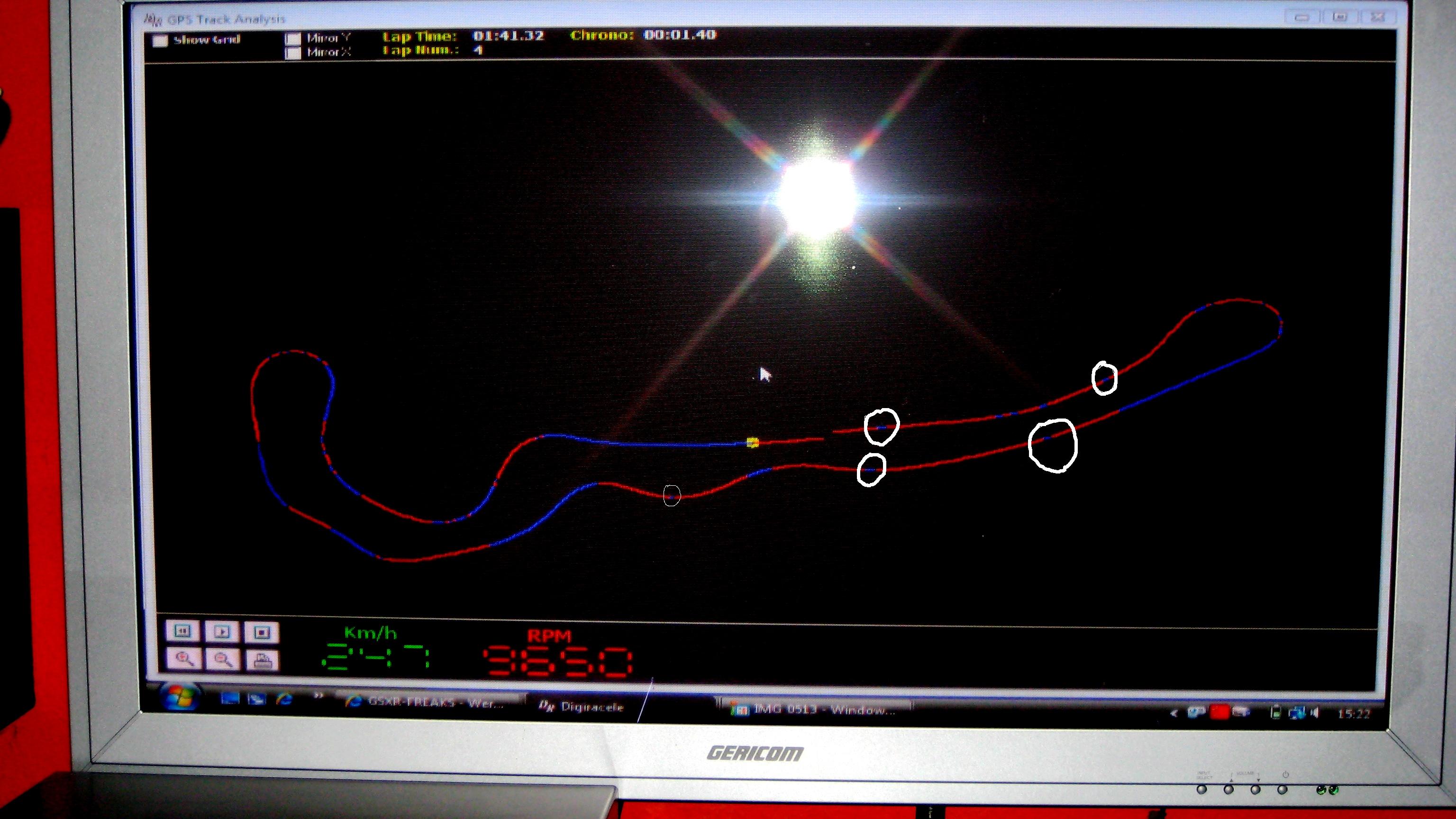Viewport: 1456px width, 819px height.
Task: Click the volume speaker tray icon
Action: [1315, 713]
